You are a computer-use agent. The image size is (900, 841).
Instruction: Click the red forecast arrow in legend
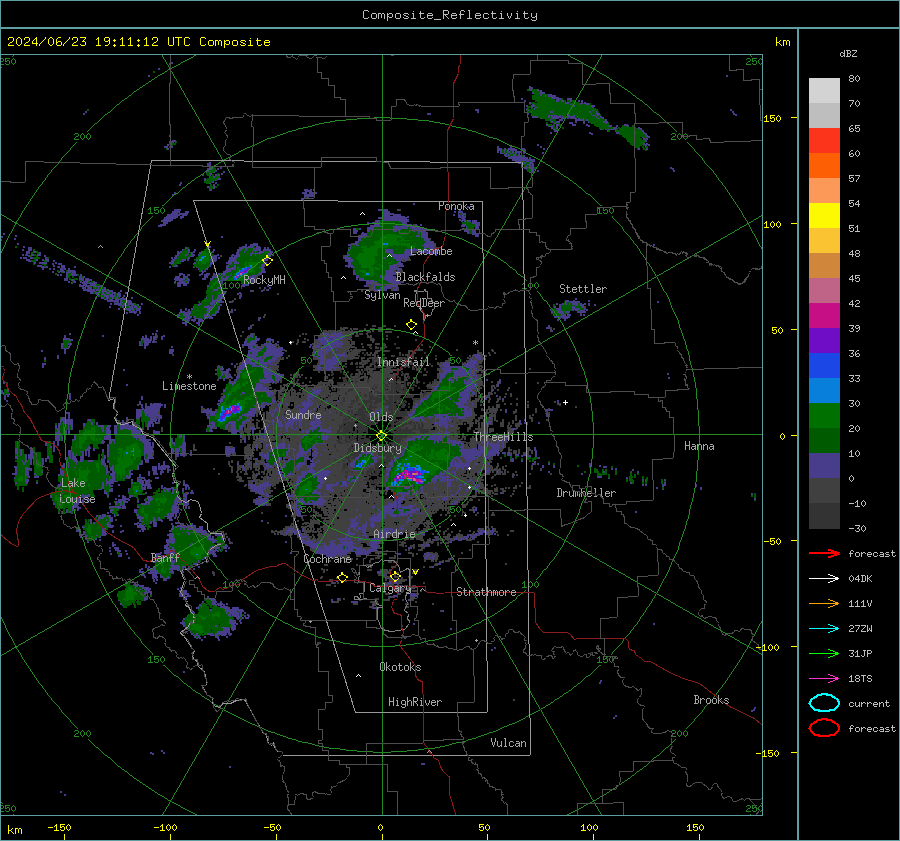pyautogui.click(x=824, y=553)
